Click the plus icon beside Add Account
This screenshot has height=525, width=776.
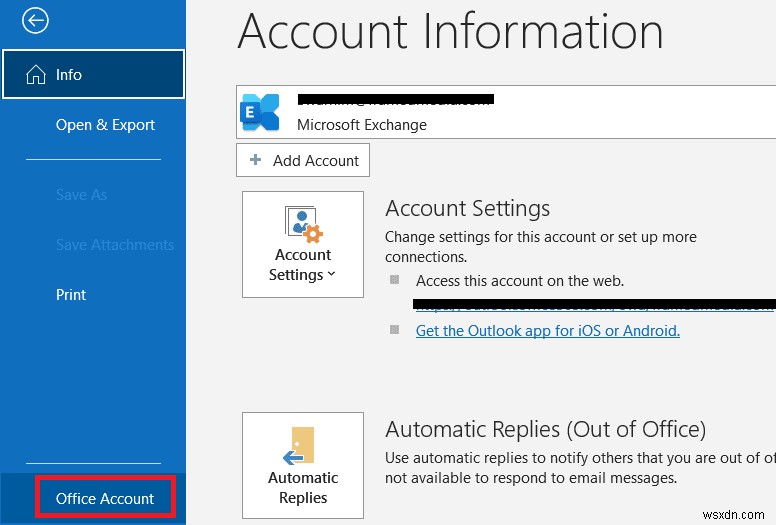click(x=255, y=159)
